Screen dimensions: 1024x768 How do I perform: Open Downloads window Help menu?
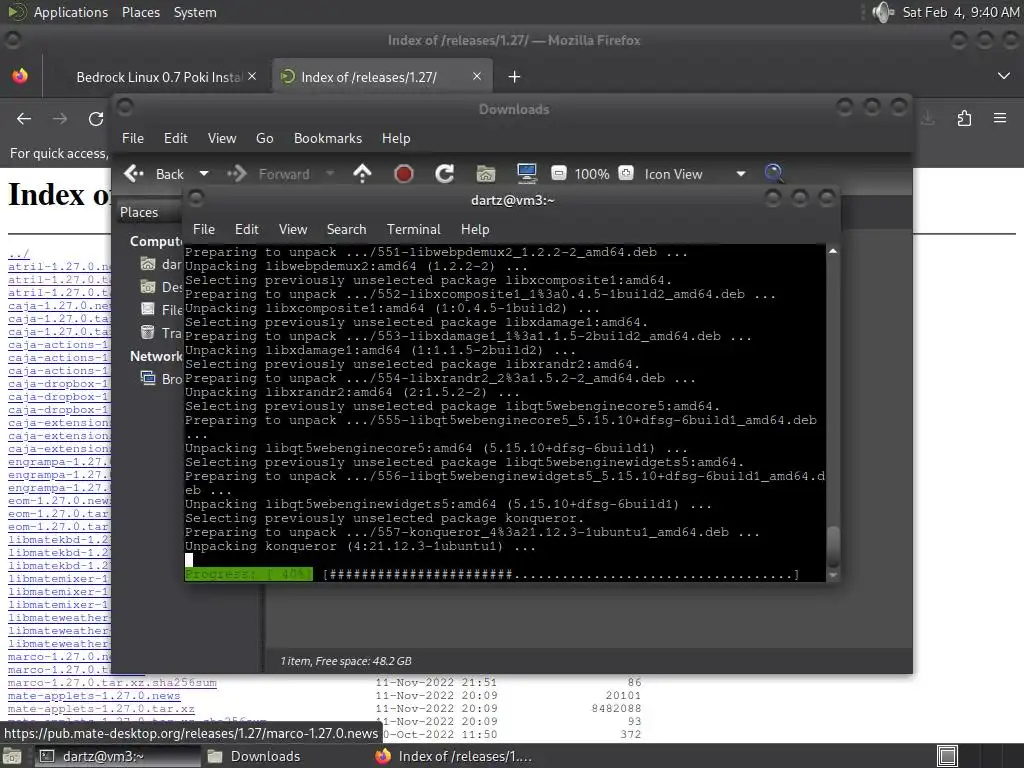pyautogui.click(x=396, y=138)
